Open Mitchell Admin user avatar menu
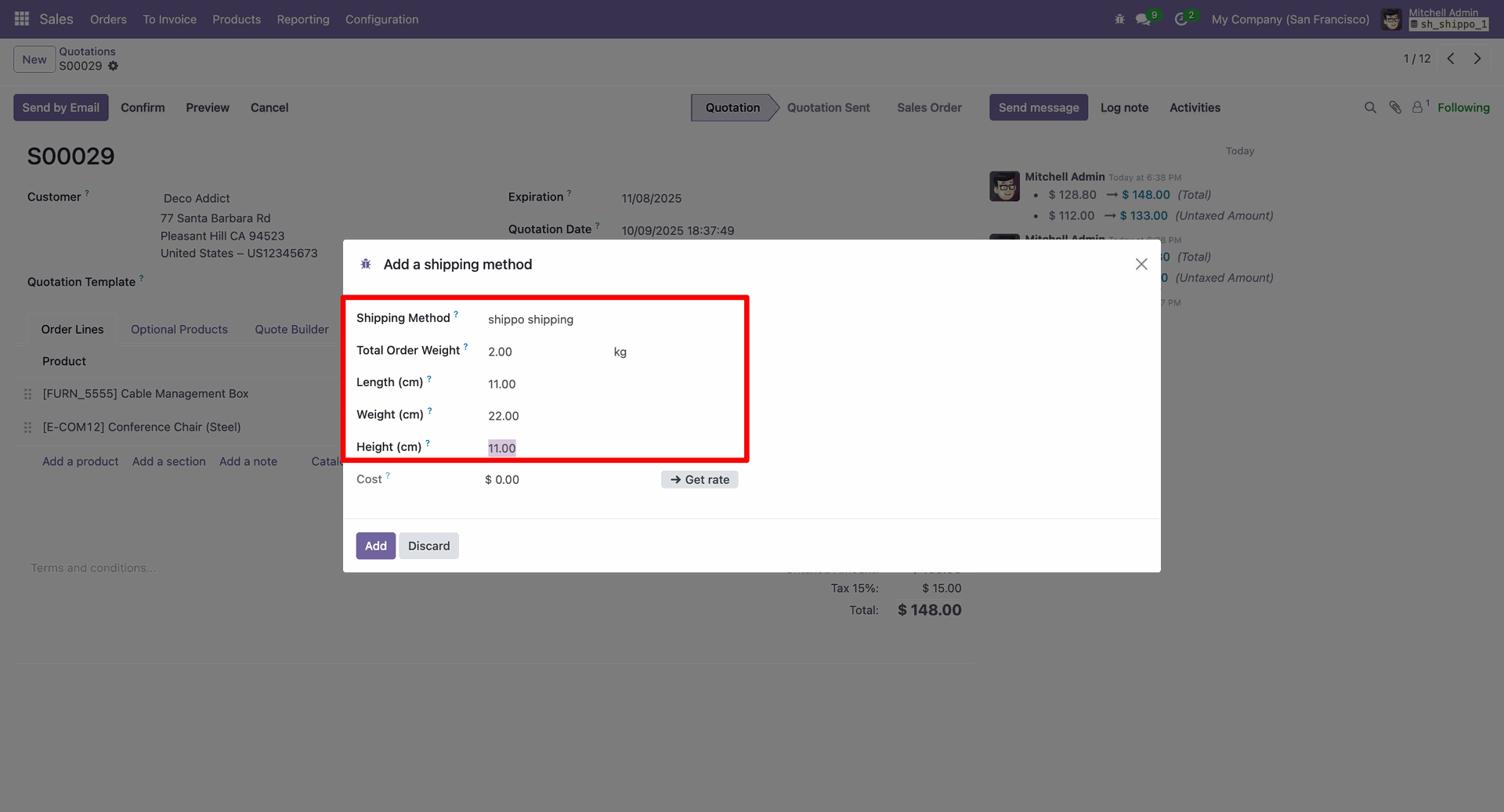The height and width of the screenshot is (812, 1504). click(x=1391, y=20)
